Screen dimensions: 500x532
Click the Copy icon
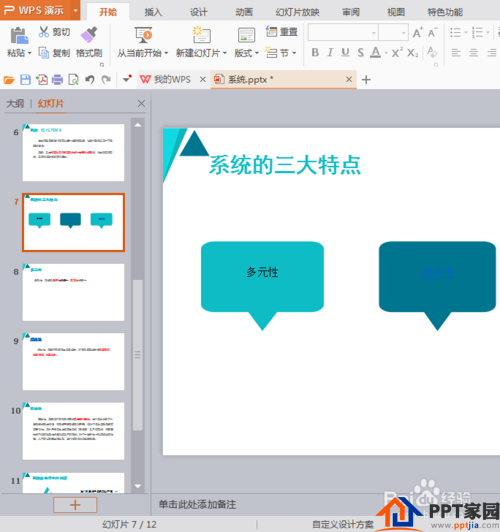click(x=44, y=53)
